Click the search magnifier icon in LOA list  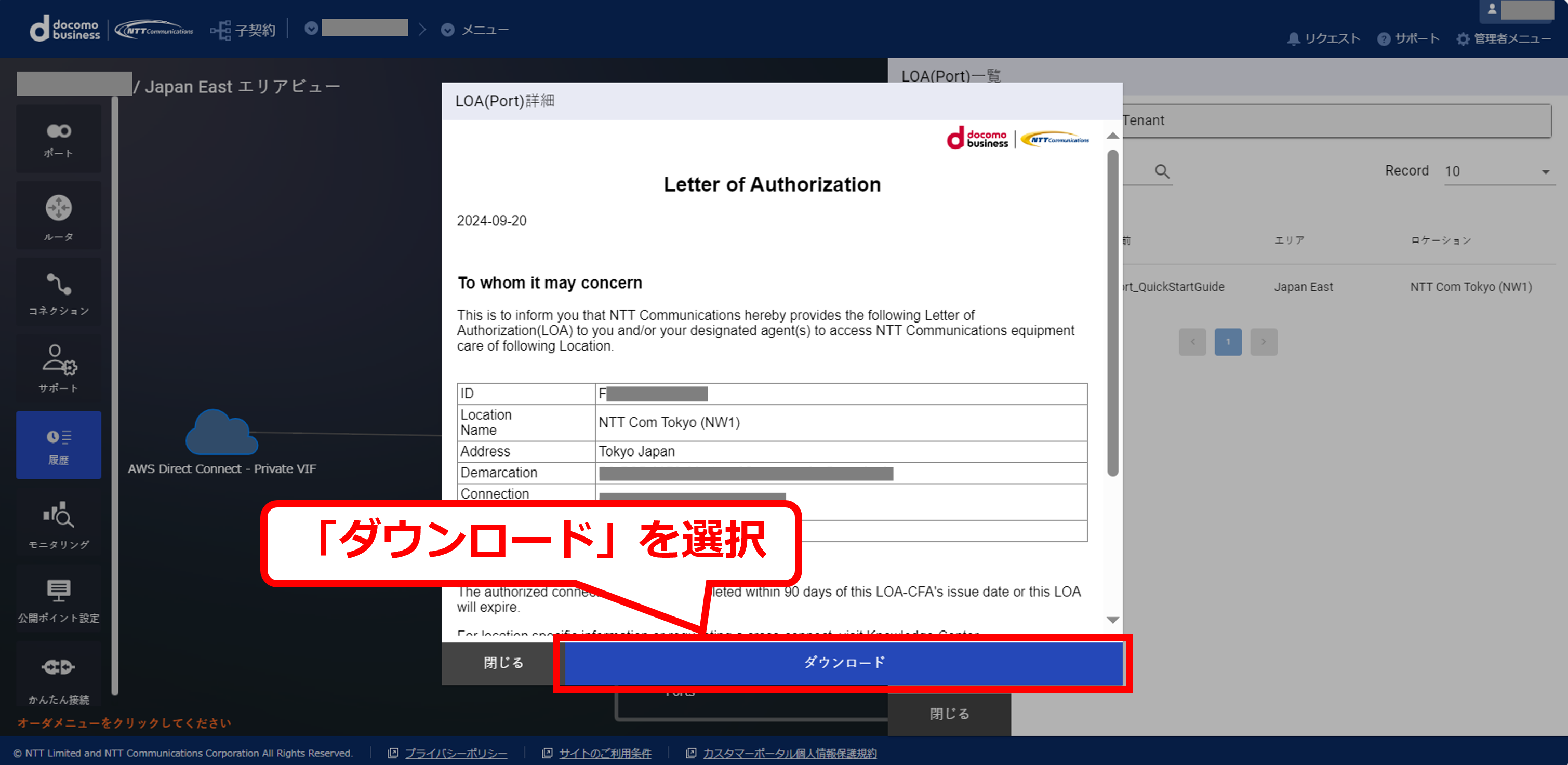(x=1162, y=171)
